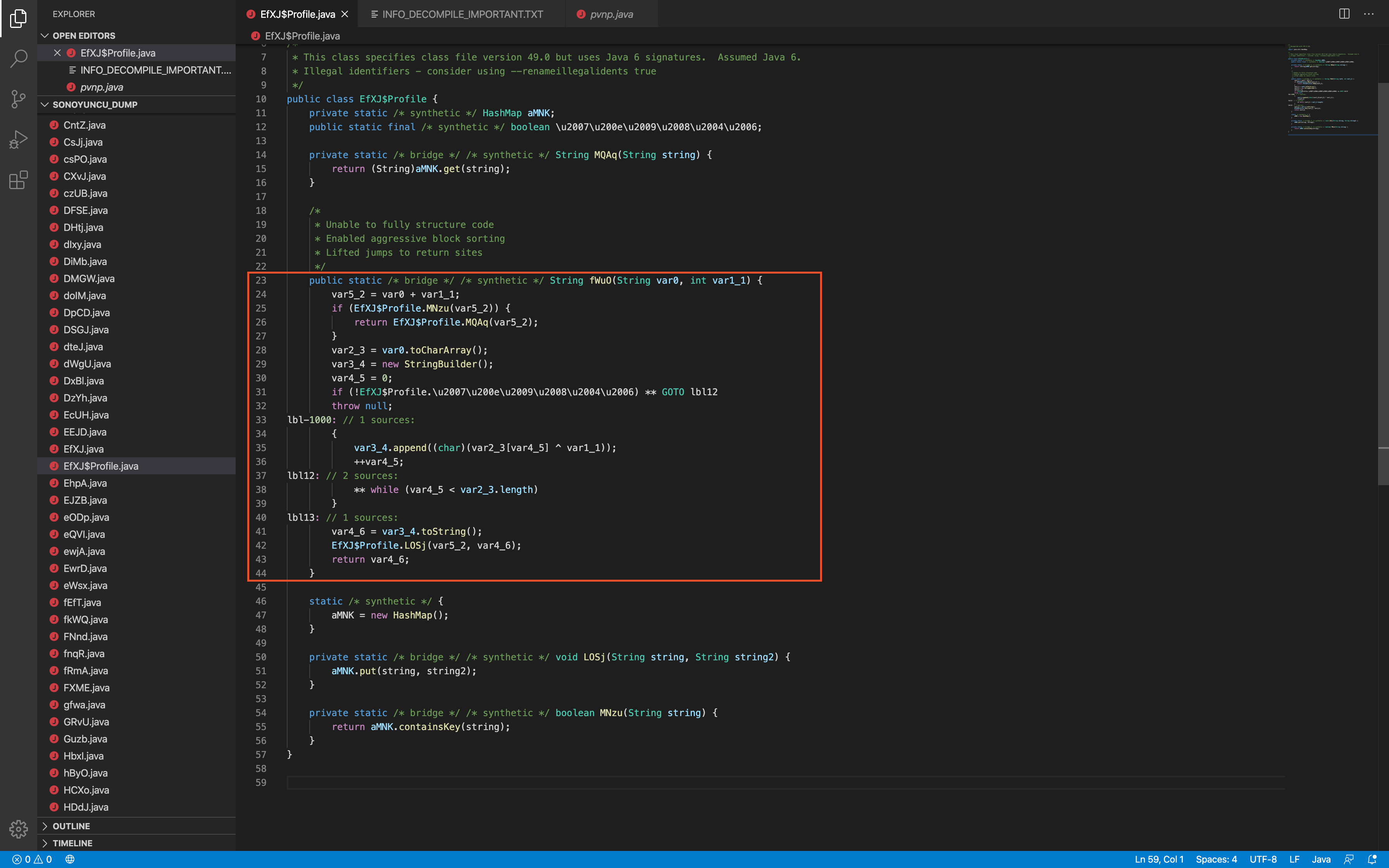This screenshot has width=1389, height=868.
Task: Open FNnd.java in explorer
Action: (x=136, y=636)
